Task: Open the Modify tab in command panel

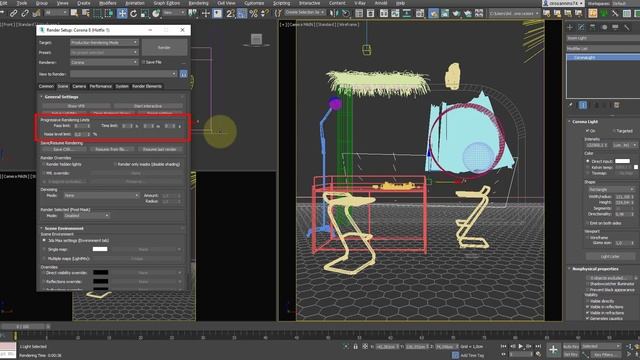Action: pyautogui.click(x=581, y=27)
